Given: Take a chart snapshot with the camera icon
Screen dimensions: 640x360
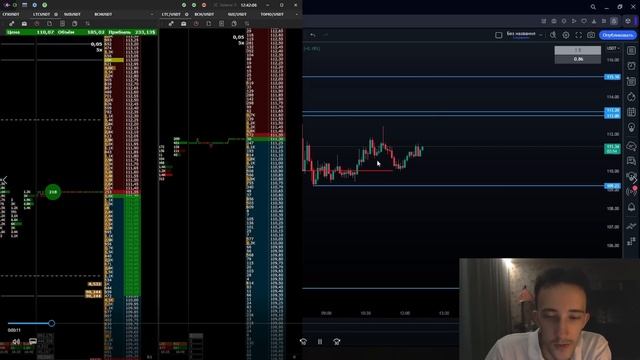Looking at the screenshot, I should [591, 35].
